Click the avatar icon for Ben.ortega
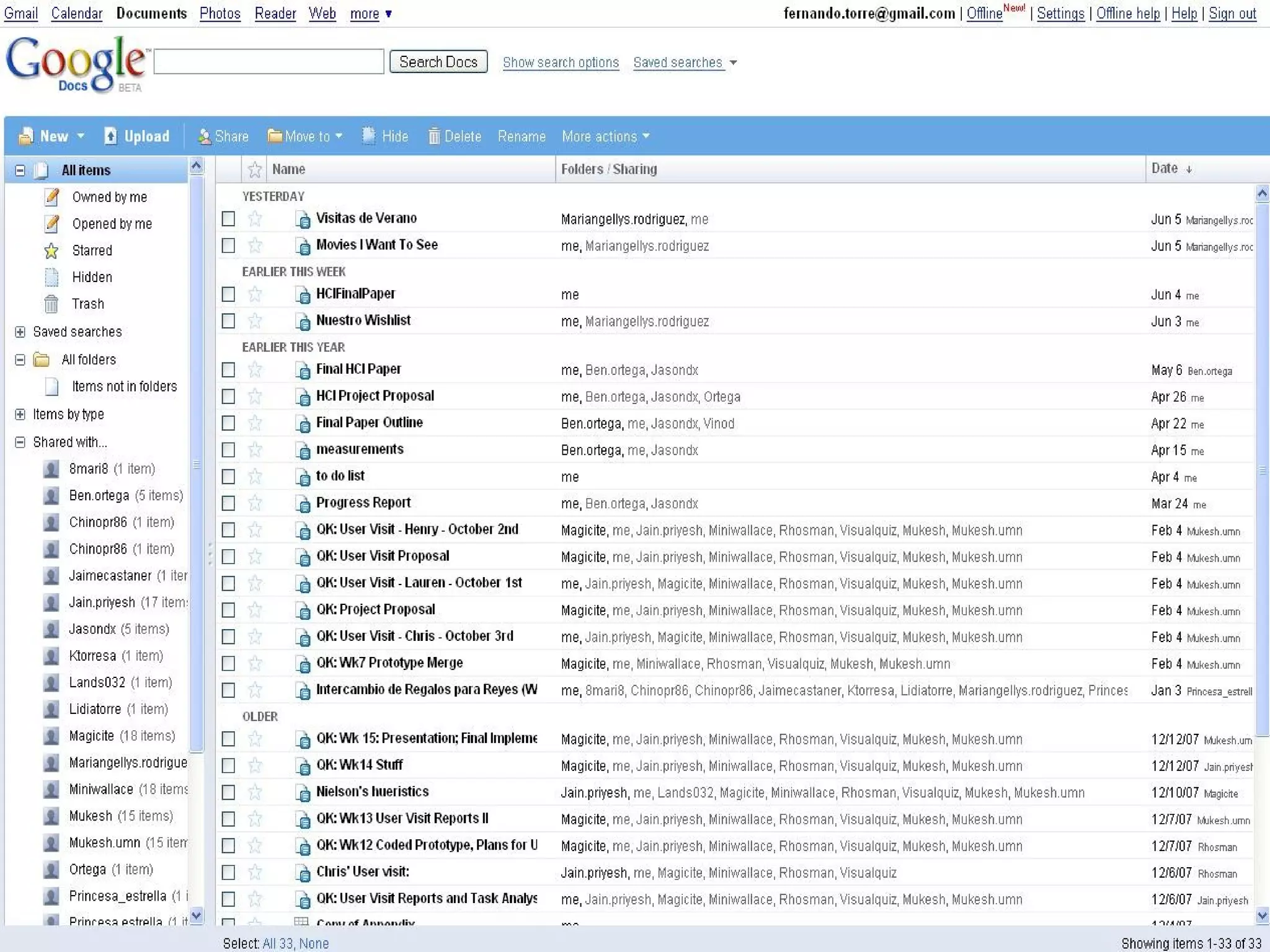Screen dimensions: 1270x952 [x=51, y=496]
